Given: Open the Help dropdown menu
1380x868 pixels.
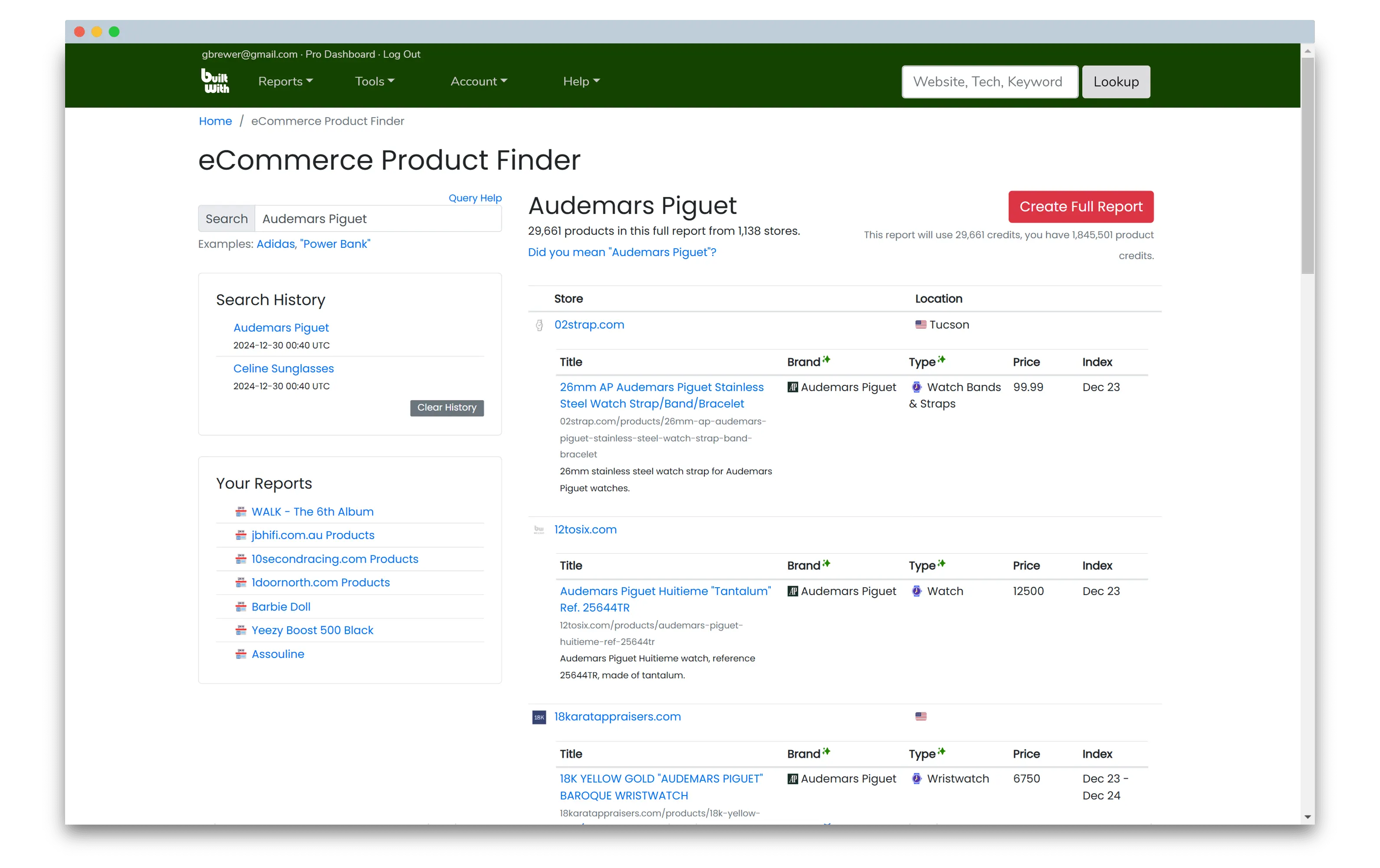Looking at the screenshot, I should click(581, 82).
